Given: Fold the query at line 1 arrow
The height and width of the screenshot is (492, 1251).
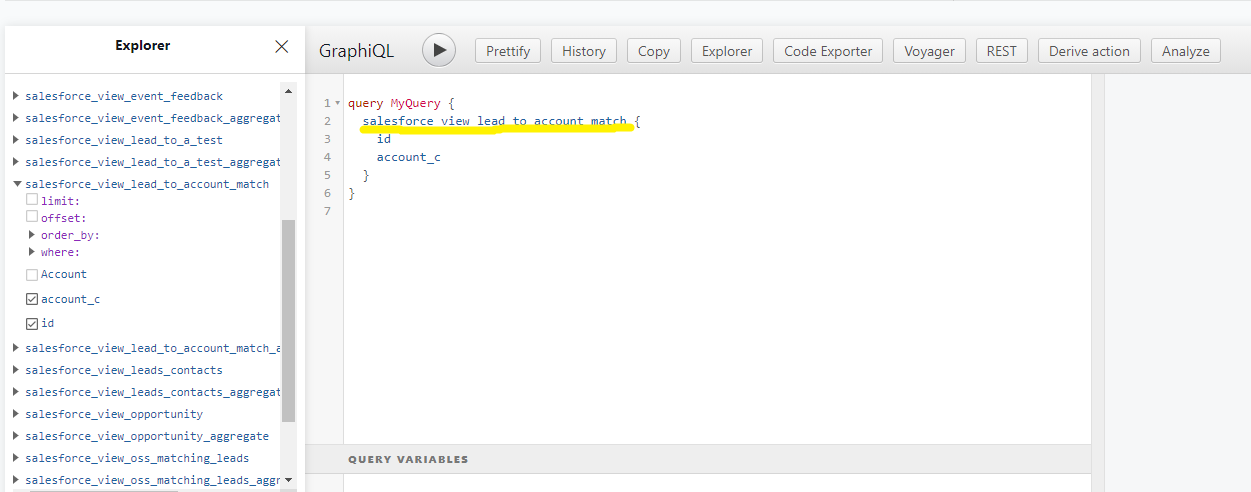Looking at the screenshot, I should point(337,103).
